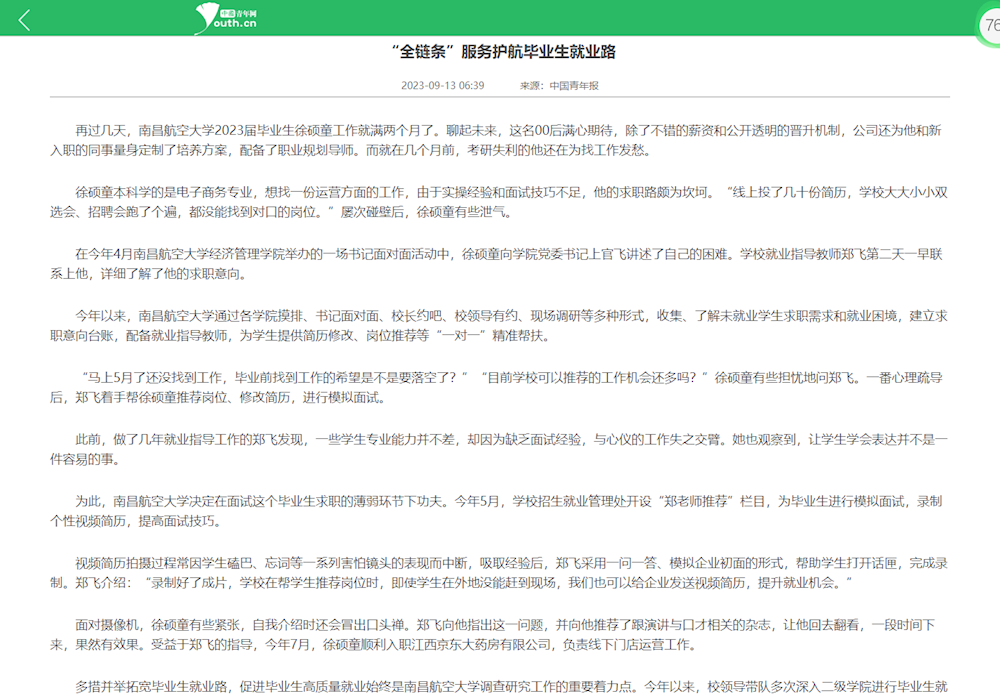Click the final paragraph about 校领导带队
Image resolution: width=1000 pixels, height=696 pixels.
pos(500,688)
